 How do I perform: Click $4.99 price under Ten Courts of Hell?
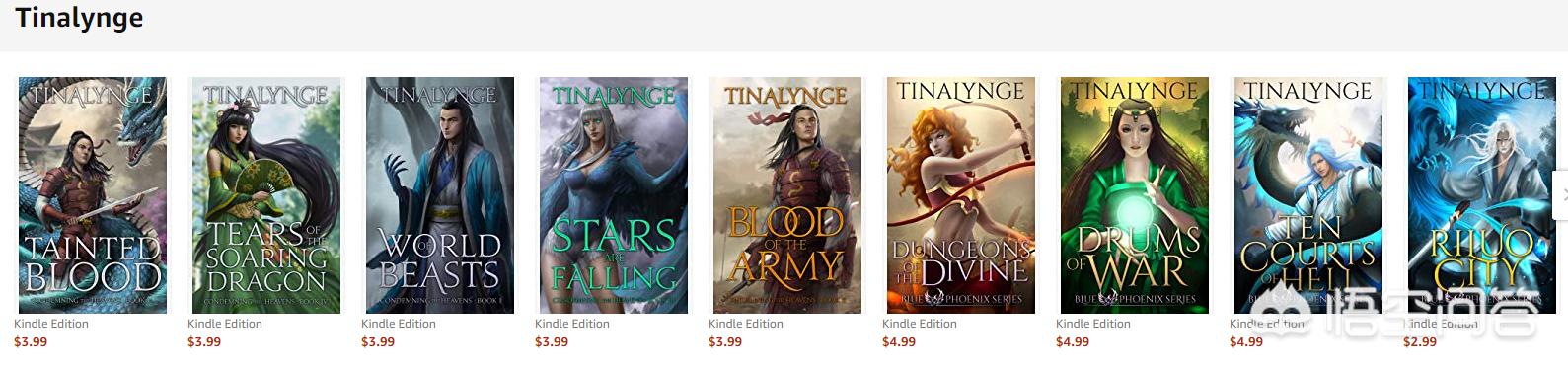(x=1246, y=342)
